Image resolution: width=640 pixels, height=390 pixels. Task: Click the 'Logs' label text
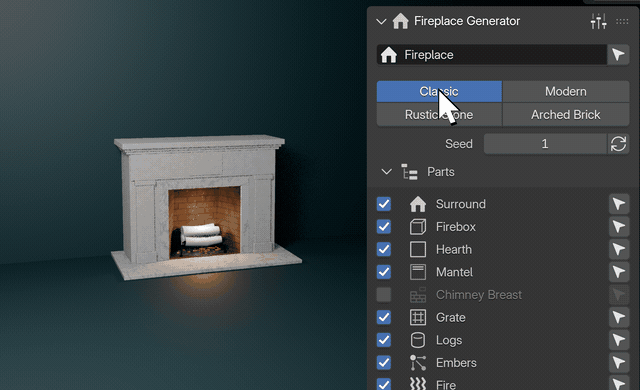[449, 340]
